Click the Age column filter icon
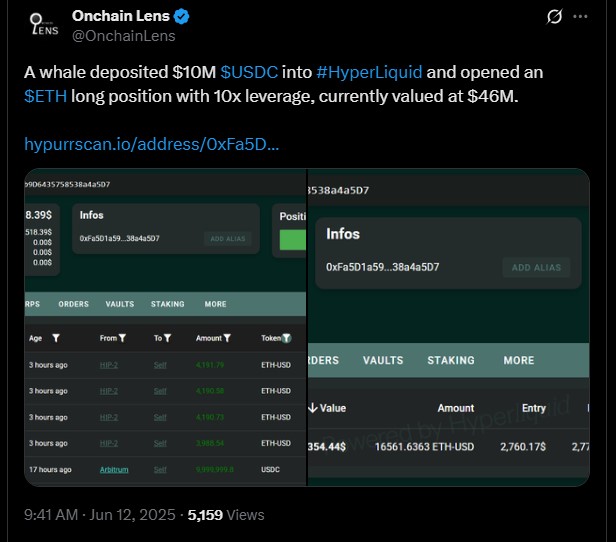 click(56, 338)
